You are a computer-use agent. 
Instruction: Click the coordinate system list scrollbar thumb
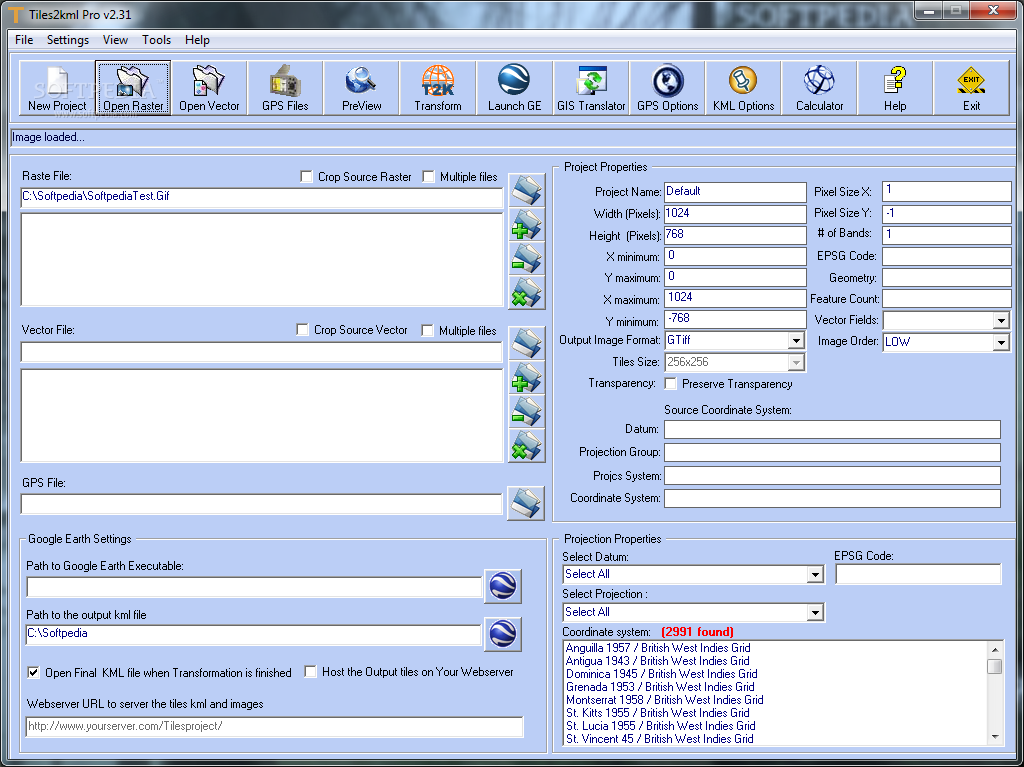click(995, 666)
